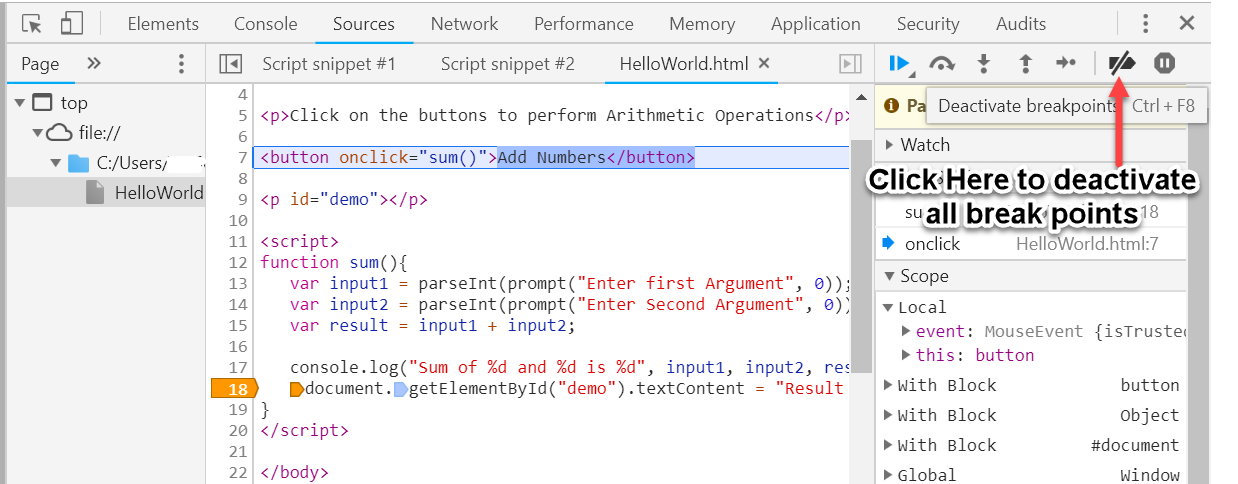Select the HelloWorld.html editor tab
The image size is (1238, 484).
click(684, 64)
